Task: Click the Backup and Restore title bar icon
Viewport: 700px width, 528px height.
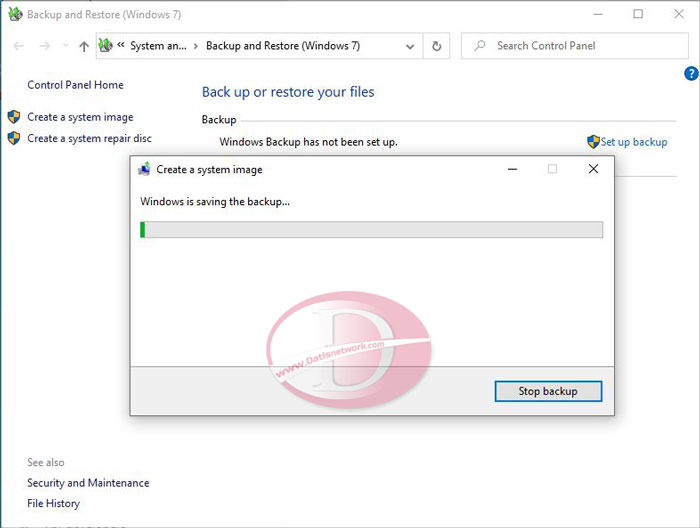Action: (15, 14)
